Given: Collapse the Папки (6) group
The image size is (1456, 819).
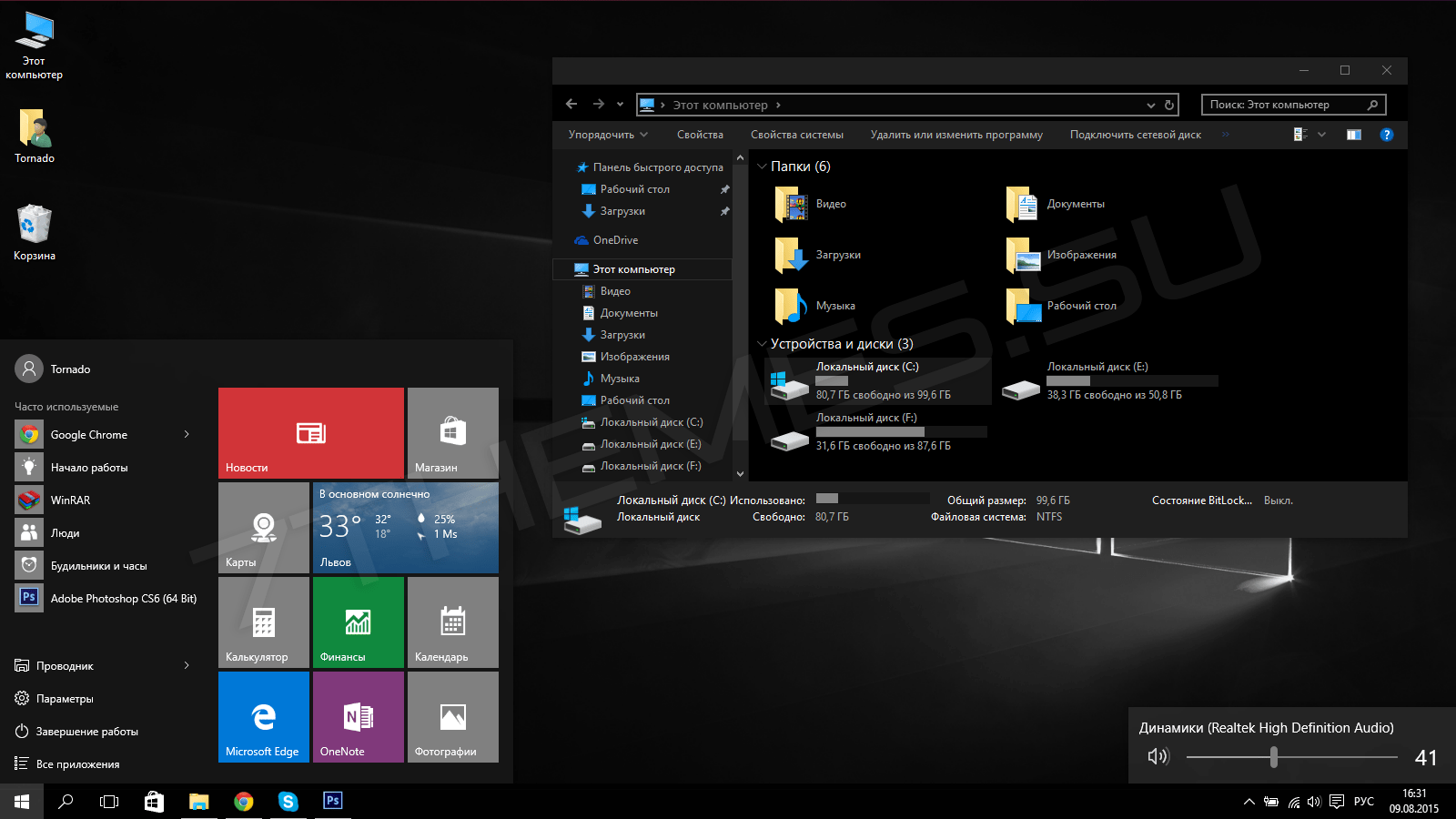Looking at the screenshot, I should [x=762, y=167].
